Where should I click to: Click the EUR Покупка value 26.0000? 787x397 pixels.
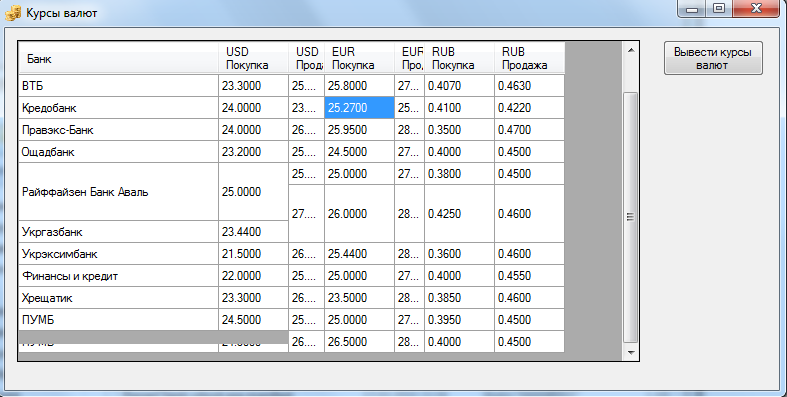[x=359, y=214]
